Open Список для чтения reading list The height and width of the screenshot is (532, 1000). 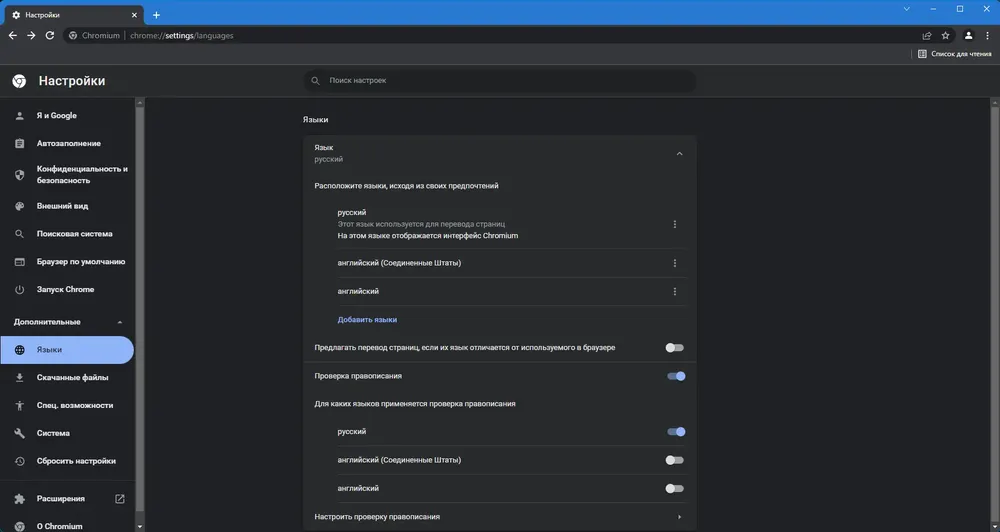click(954, 54)
